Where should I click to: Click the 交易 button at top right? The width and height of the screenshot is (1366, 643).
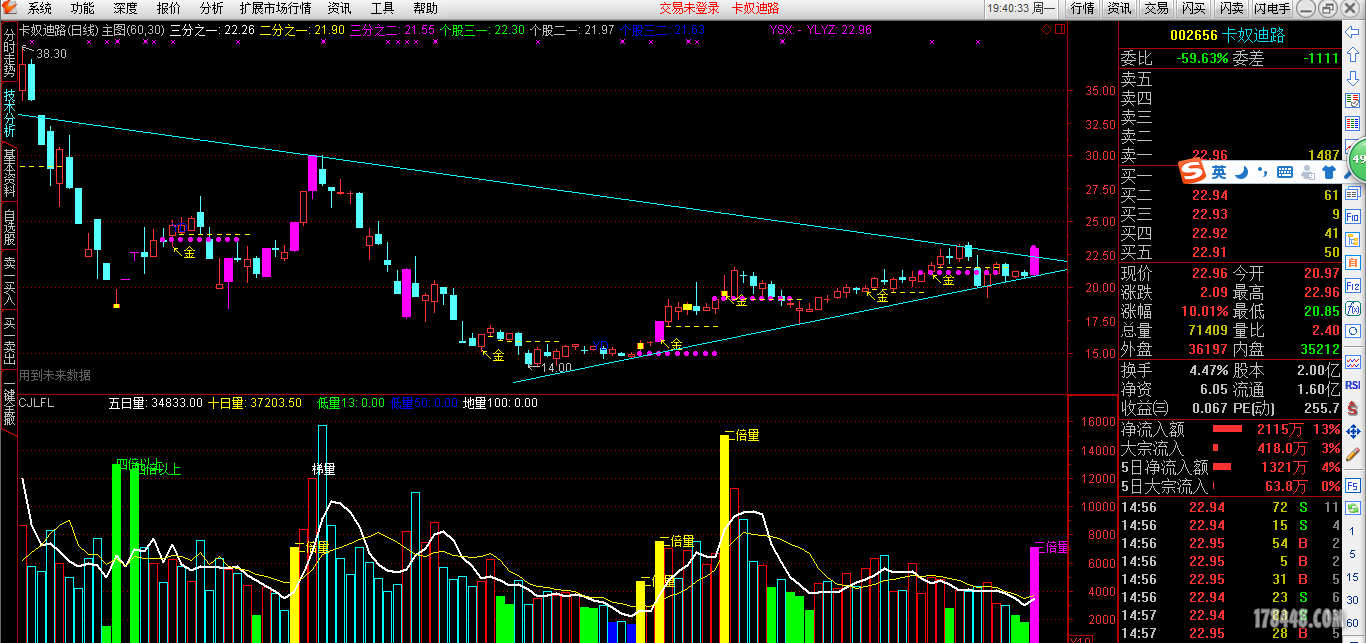pos(1156,8)
